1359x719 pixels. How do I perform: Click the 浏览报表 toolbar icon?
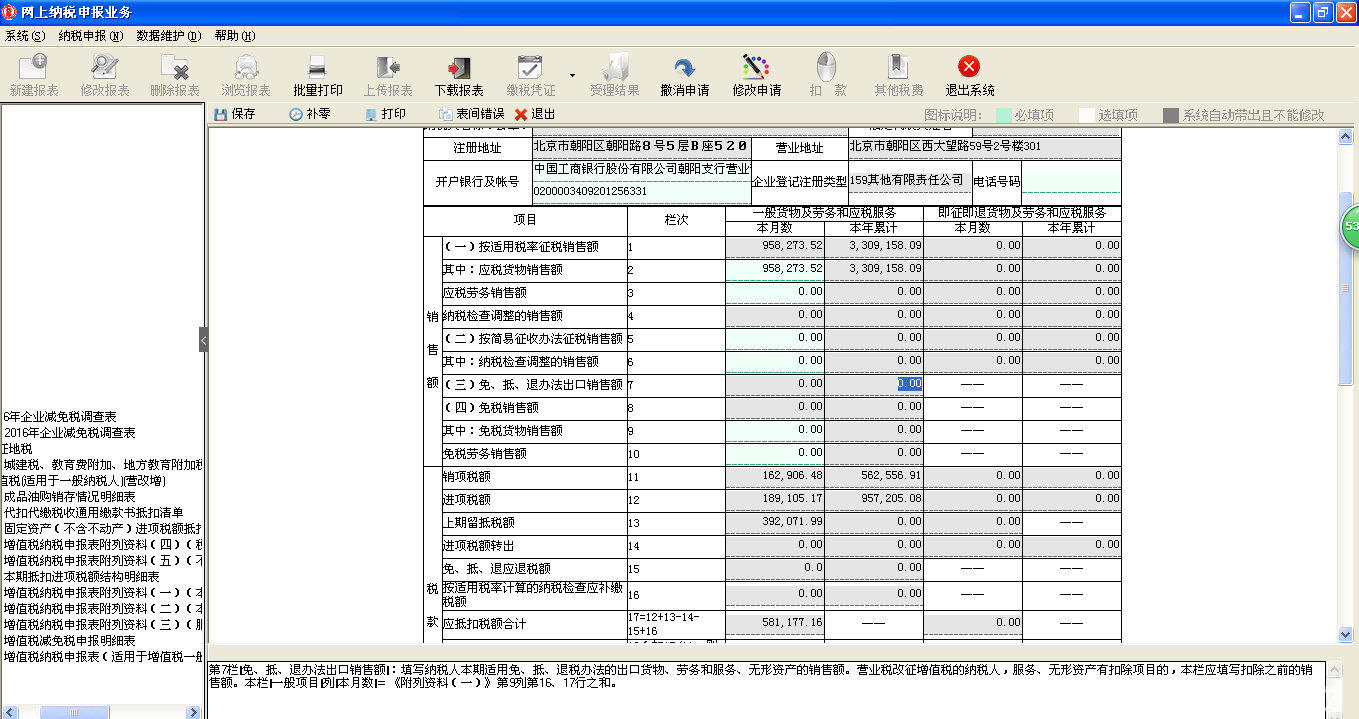(246, 75)
